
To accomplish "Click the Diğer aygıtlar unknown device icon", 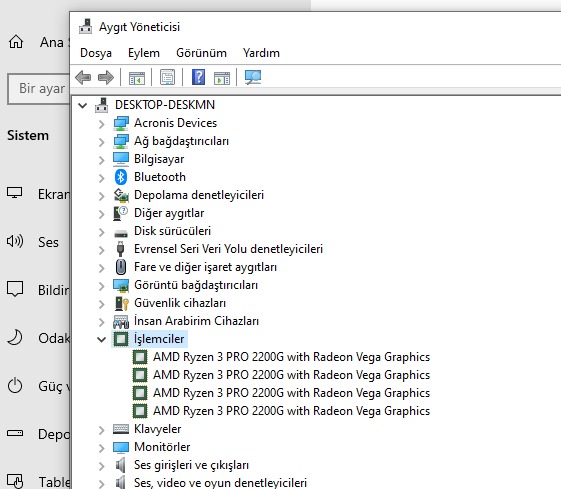I will [x=121, y=213].
